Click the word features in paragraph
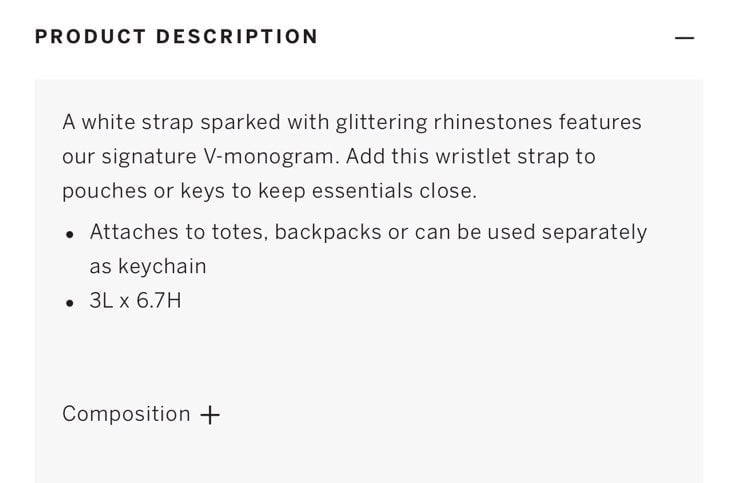Screen dimensions: 738x483 [600, 122]
